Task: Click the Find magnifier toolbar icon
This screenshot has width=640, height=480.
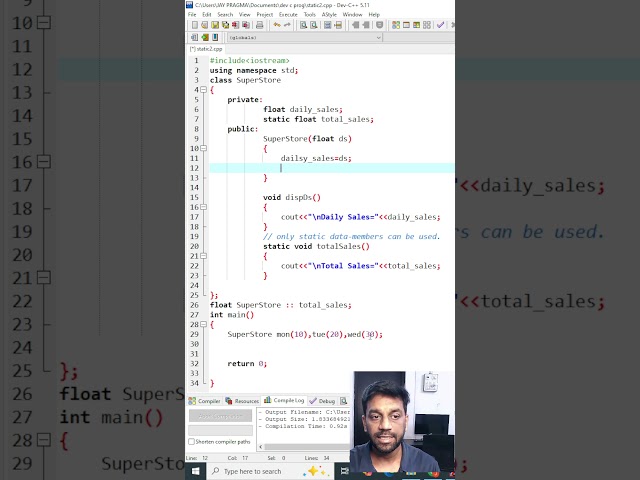Action: tap(303, 25)
